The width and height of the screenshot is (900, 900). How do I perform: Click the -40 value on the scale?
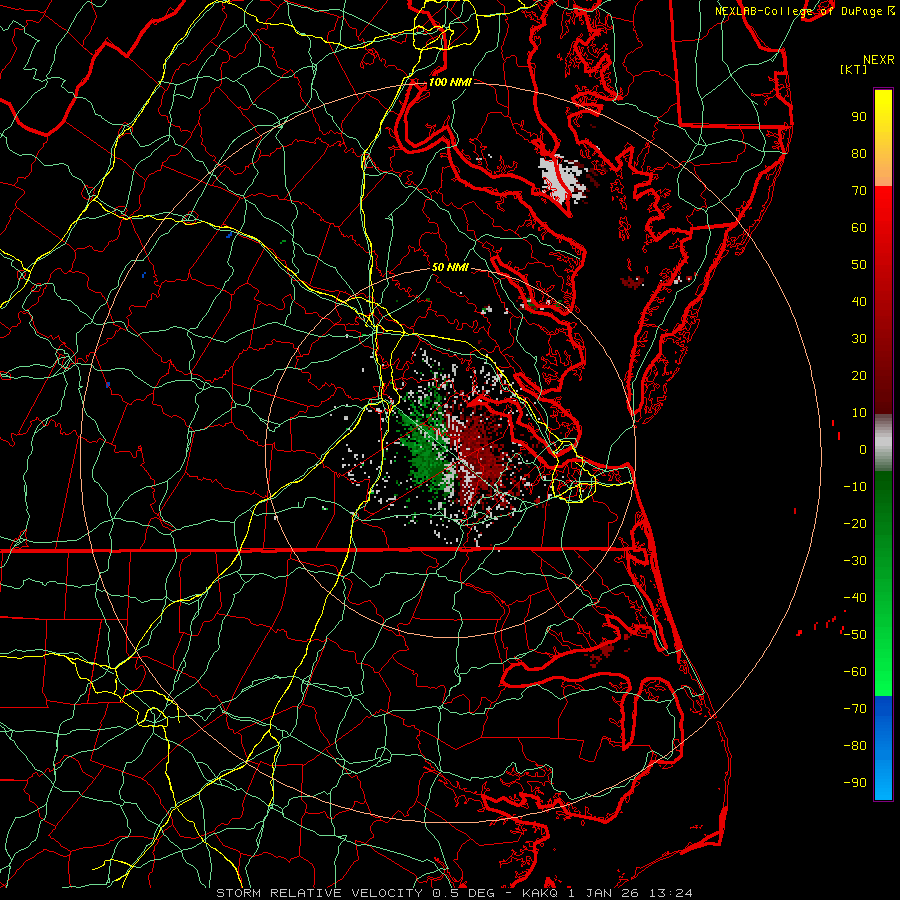[x=855, y=598]
